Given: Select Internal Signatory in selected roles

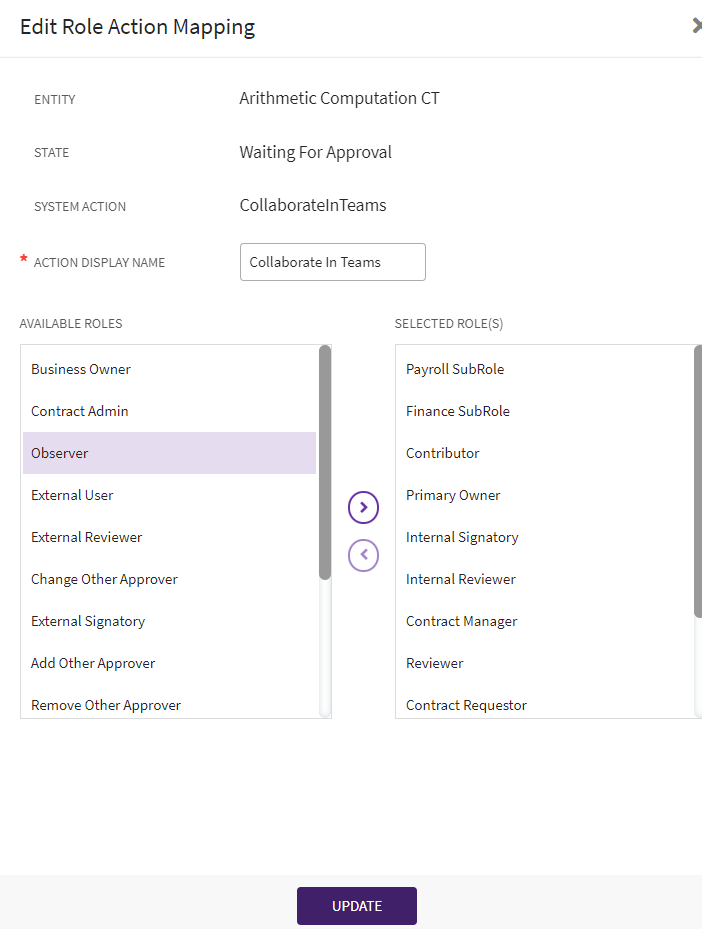Looking at the screenshot, I should tap(462, 537).
